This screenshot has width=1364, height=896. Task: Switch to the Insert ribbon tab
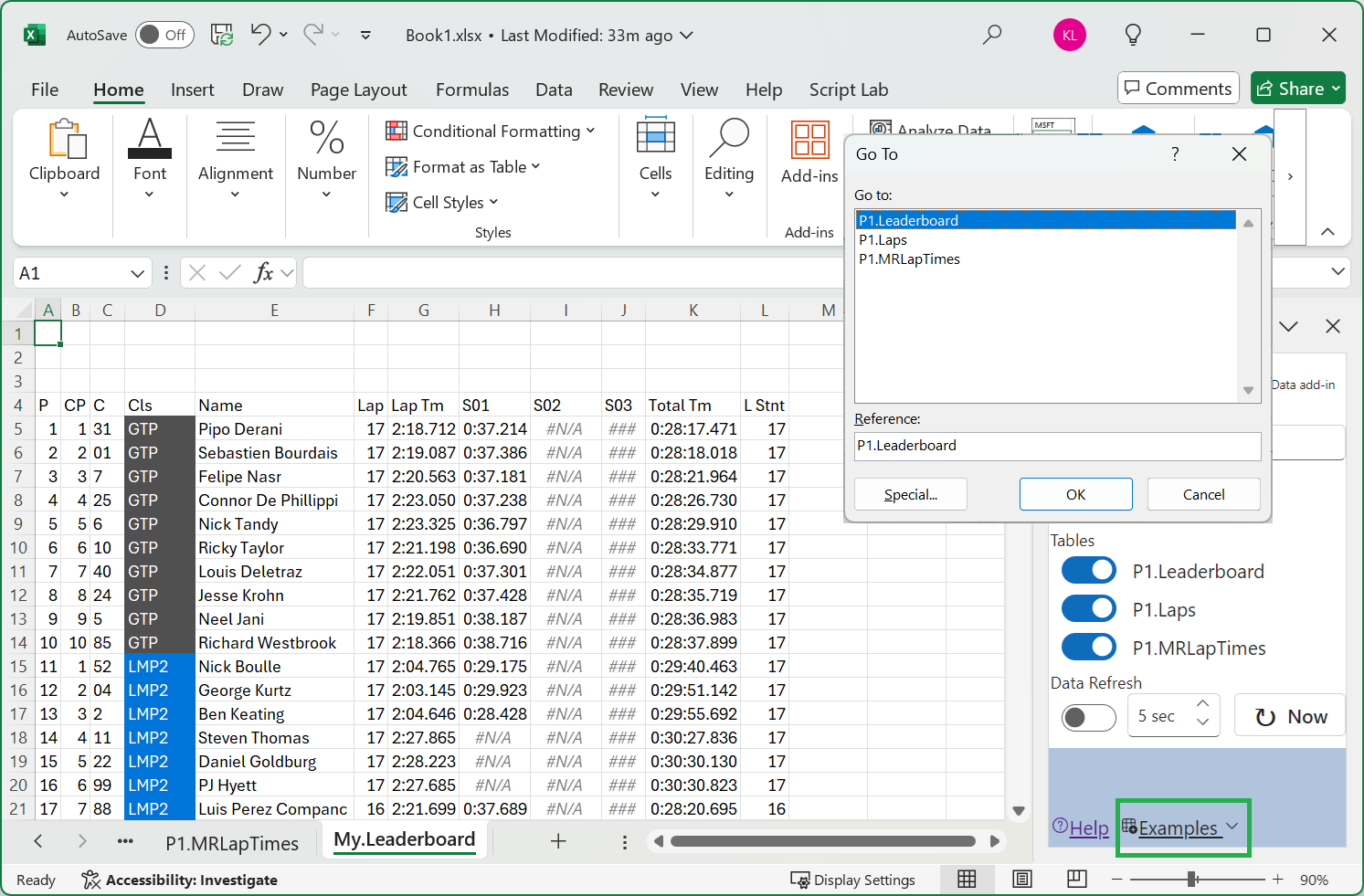tap(192, 90)
